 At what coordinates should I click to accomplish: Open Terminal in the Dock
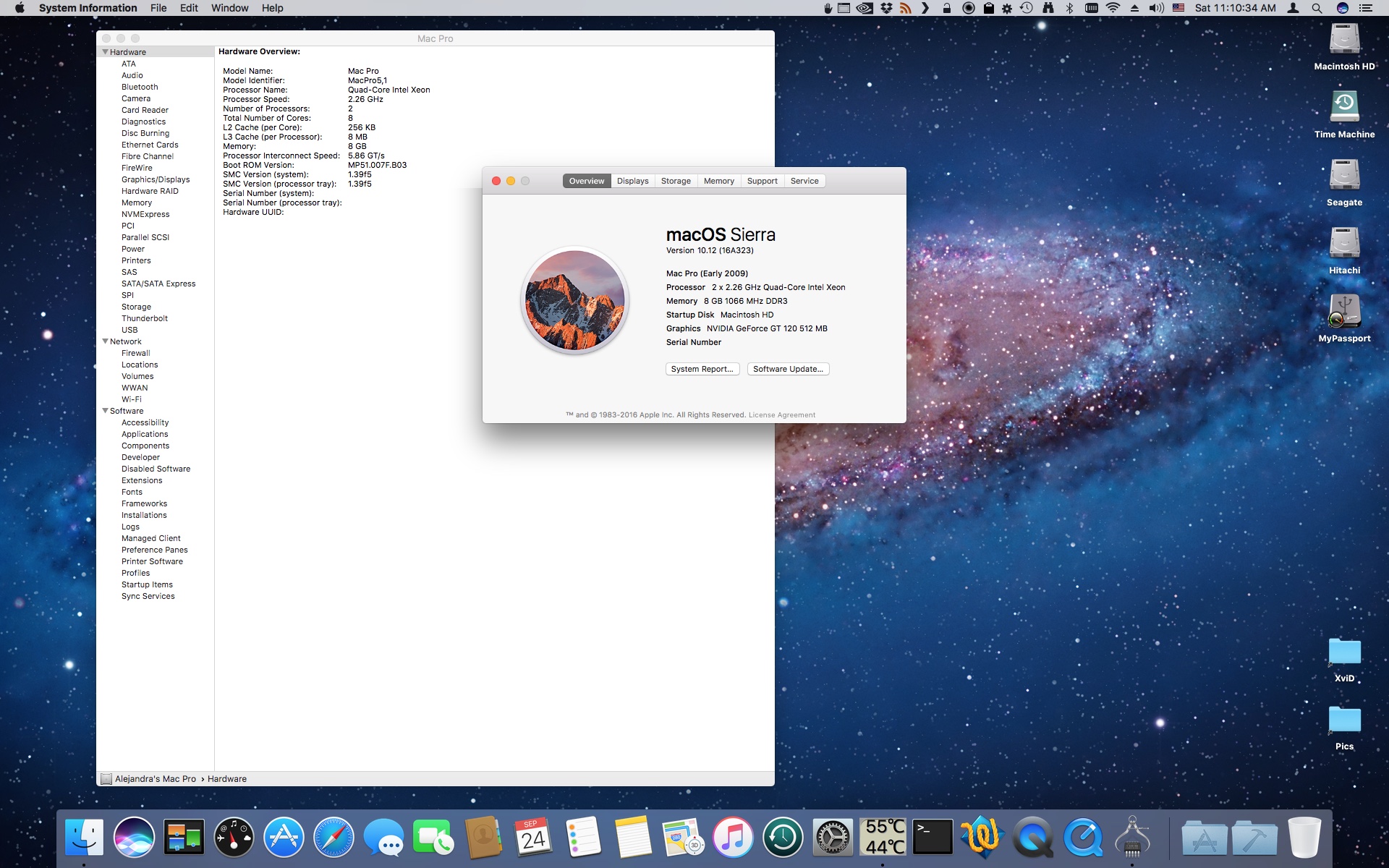pyautogui.click(x=933, y=838)
